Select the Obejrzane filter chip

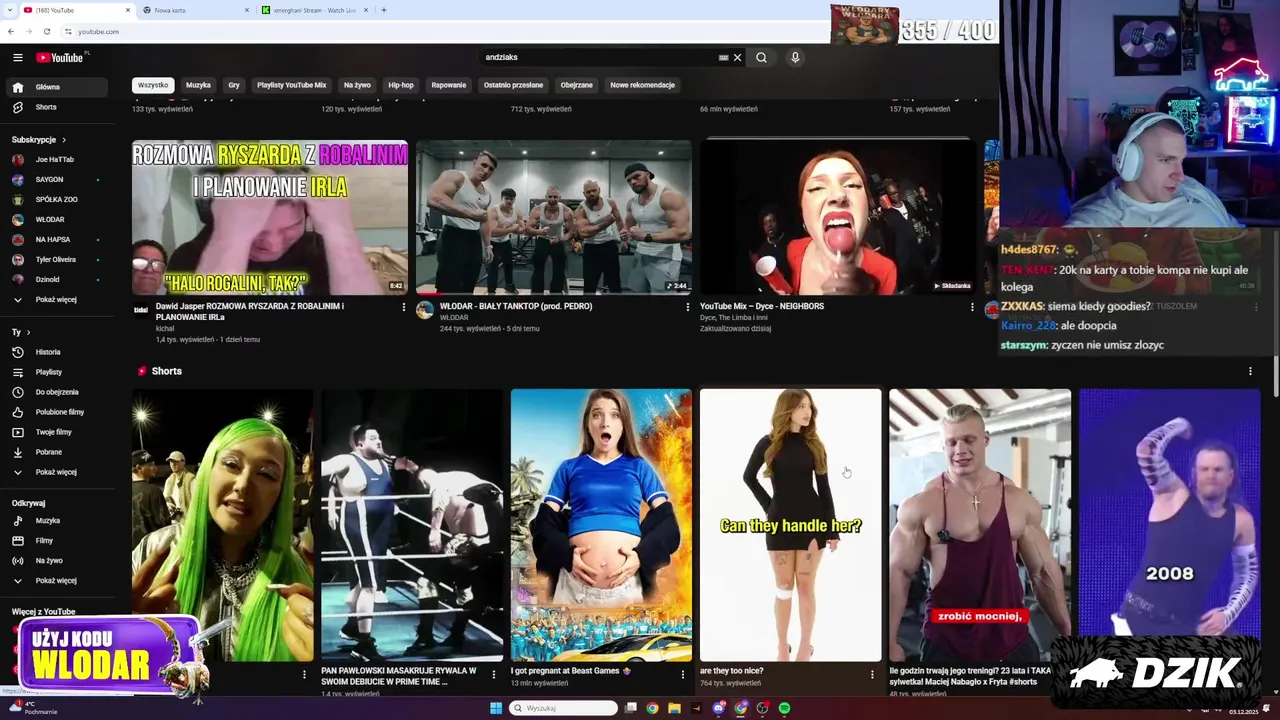point(577,85)
